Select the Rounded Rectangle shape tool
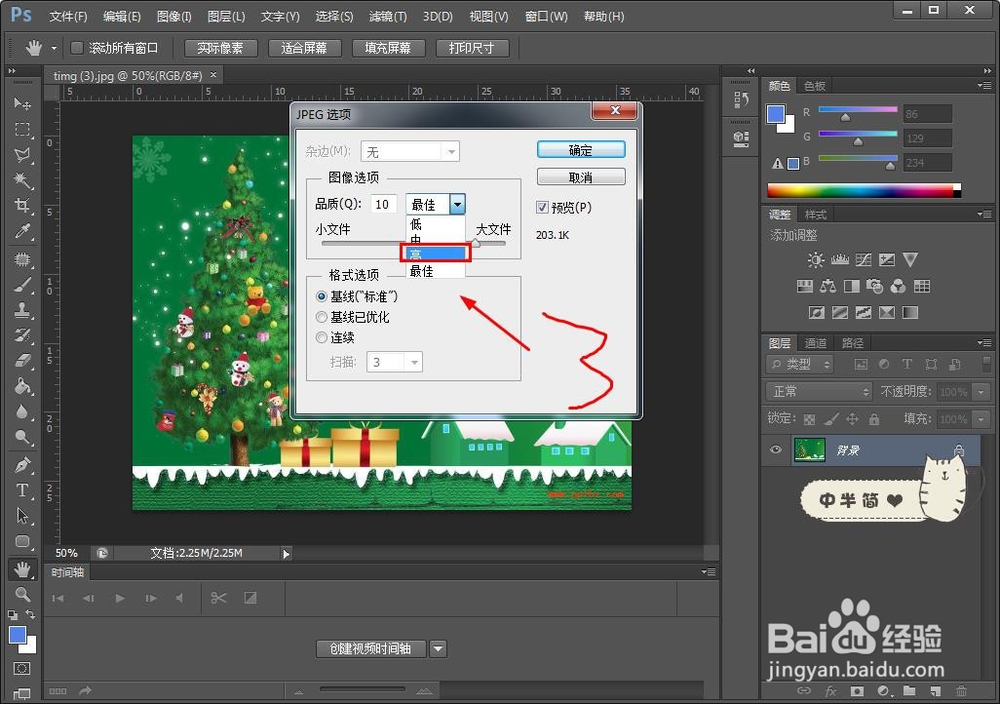 (22, 541)
